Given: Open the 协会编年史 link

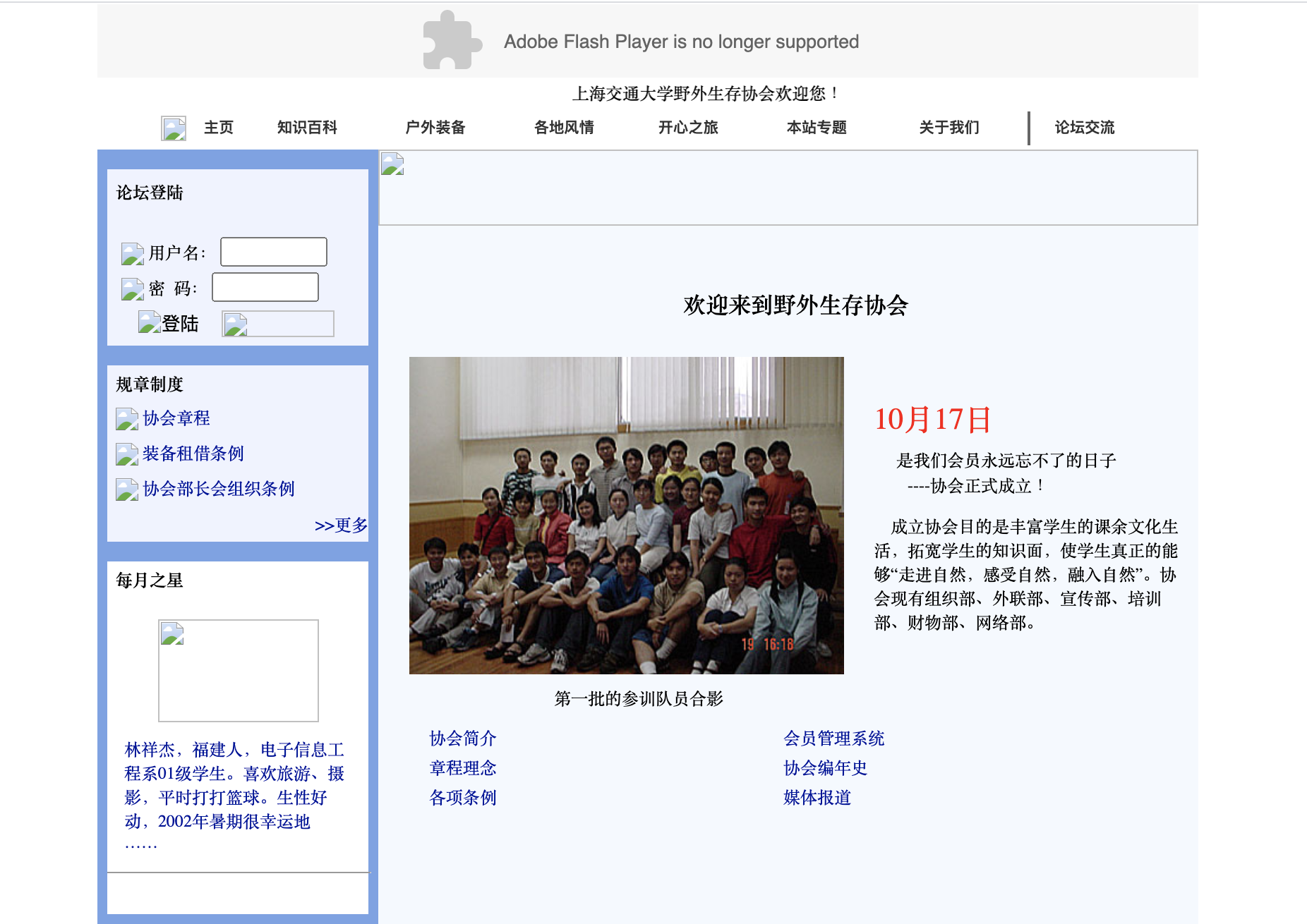Looking at the screenshot, I should (x=826, y=768).
